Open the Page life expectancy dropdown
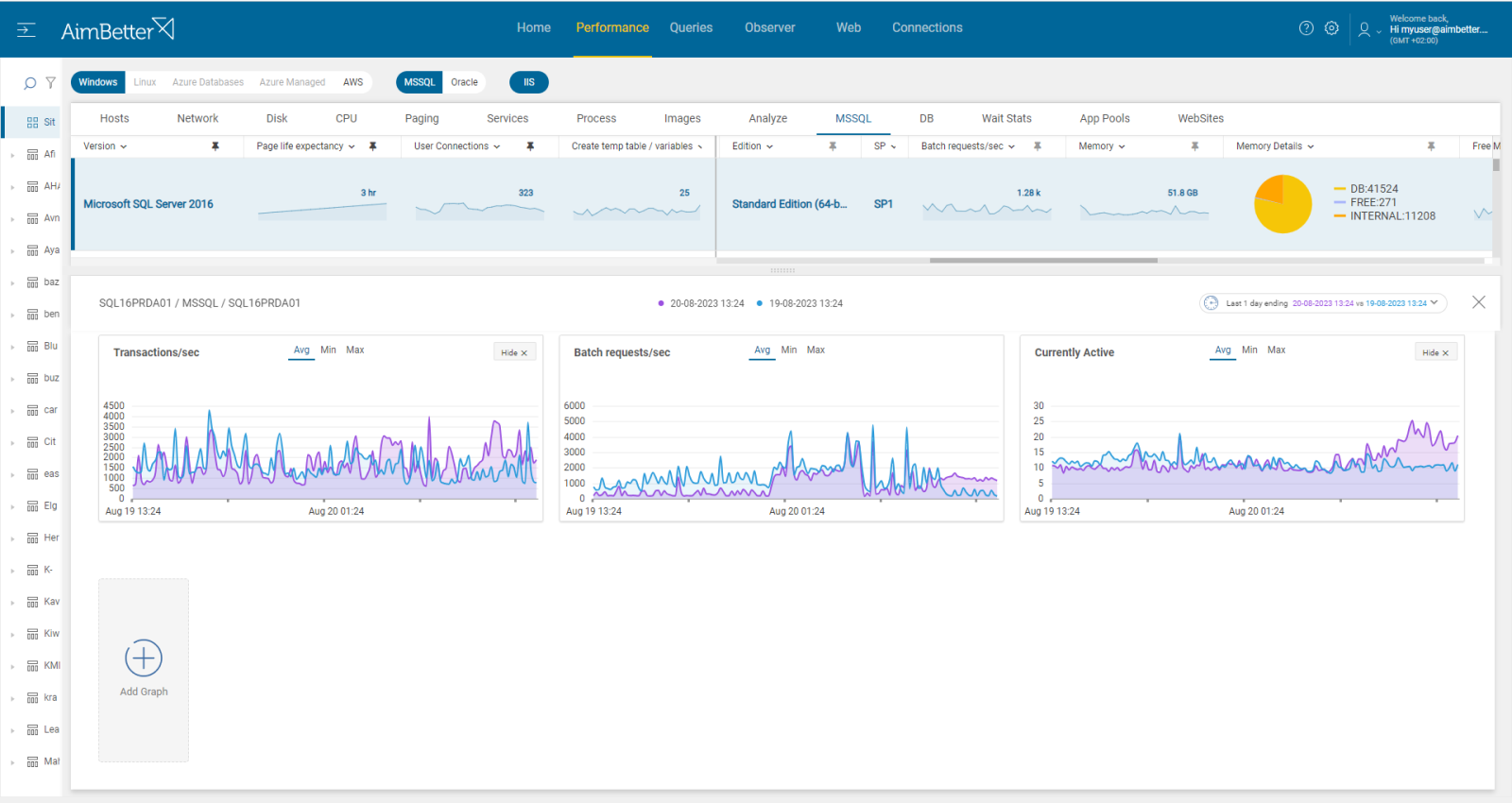 352,146
